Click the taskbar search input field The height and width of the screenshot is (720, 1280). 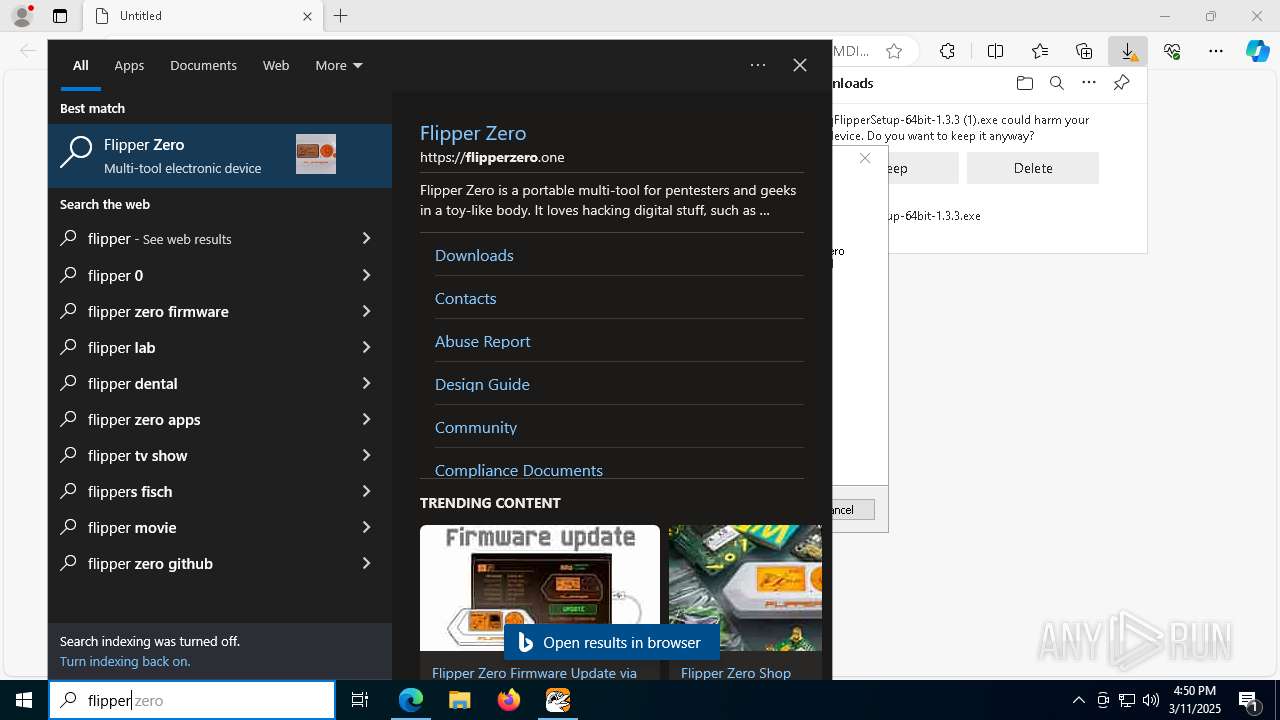(192, 700)
